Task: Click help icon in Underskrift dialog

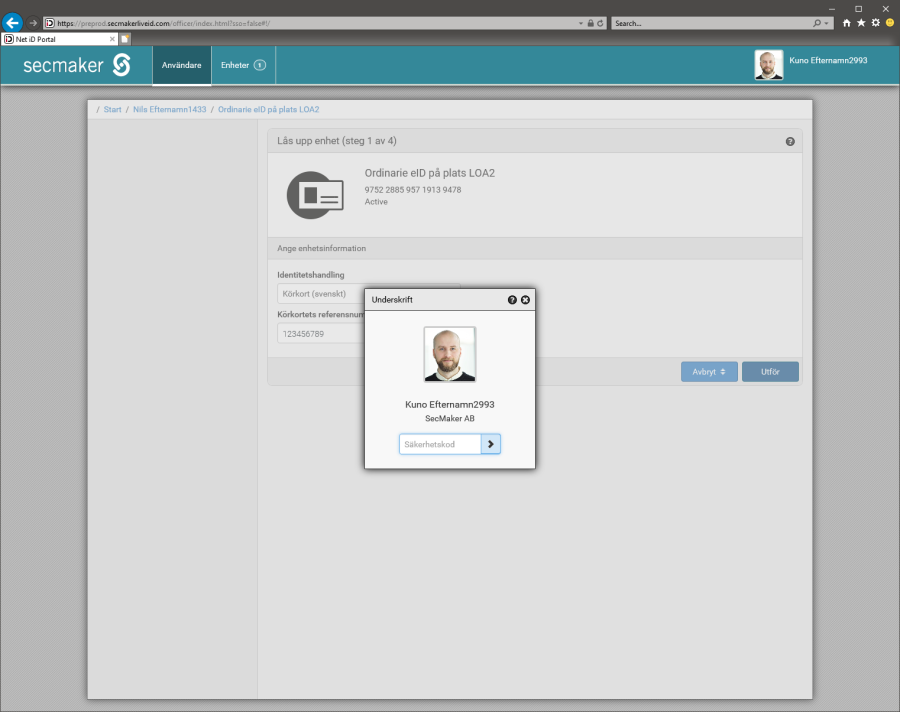Action: [512, 300]
